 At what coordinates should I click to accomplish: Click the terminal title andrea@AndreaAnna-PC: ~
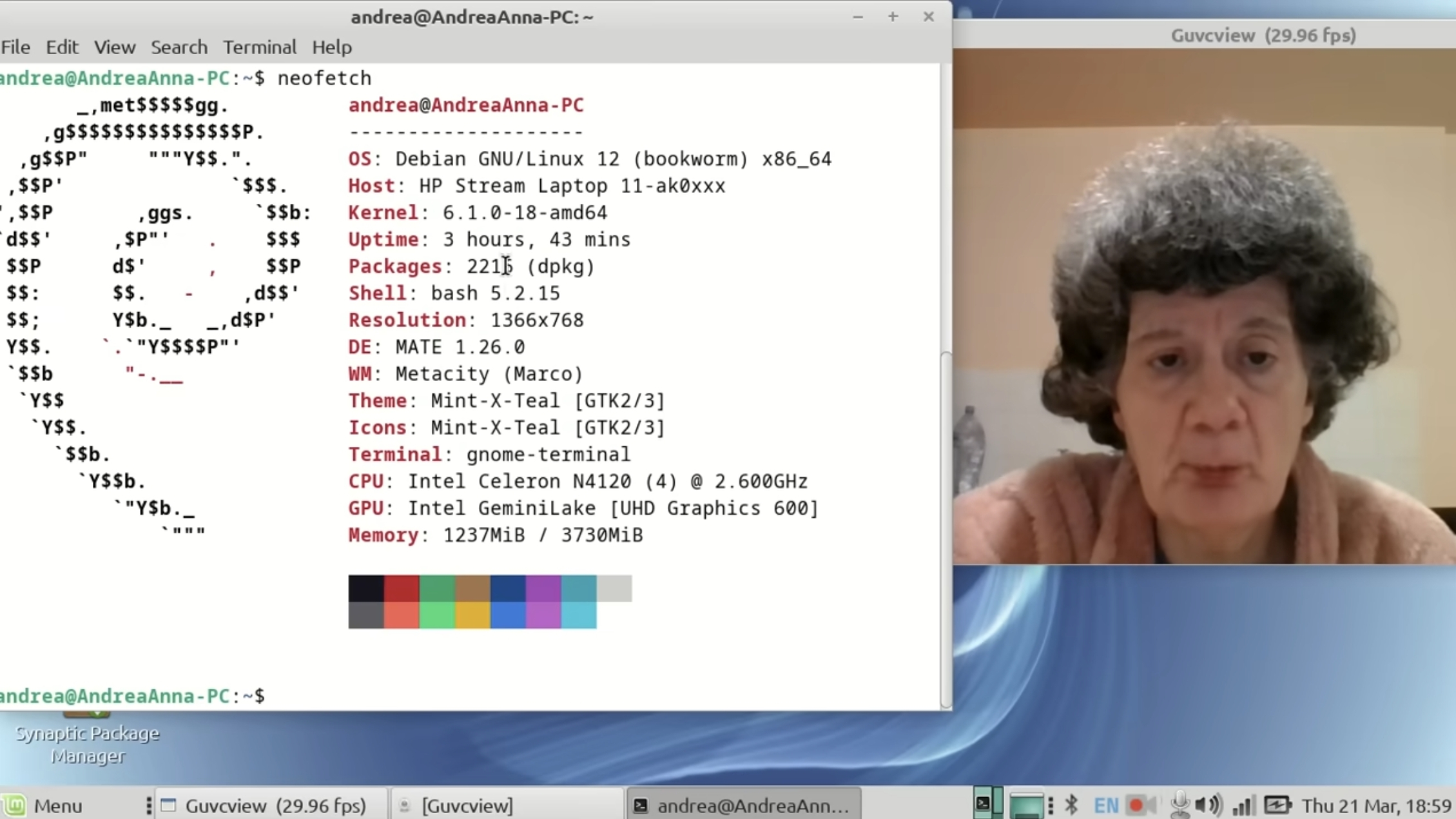[472, 17]
